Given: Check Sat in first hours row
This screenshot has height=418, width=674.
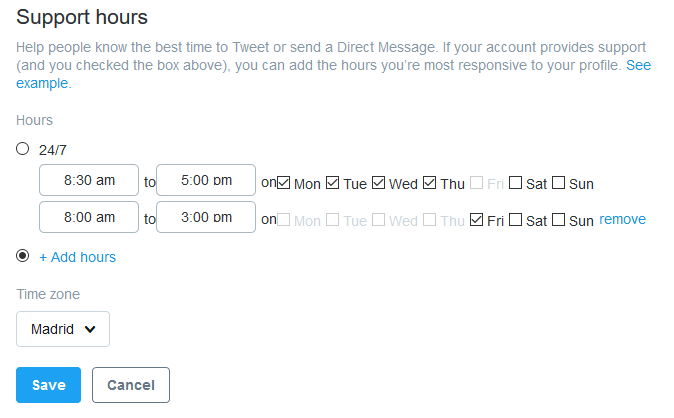Looking at the screenshot, I should coord(515,183).
